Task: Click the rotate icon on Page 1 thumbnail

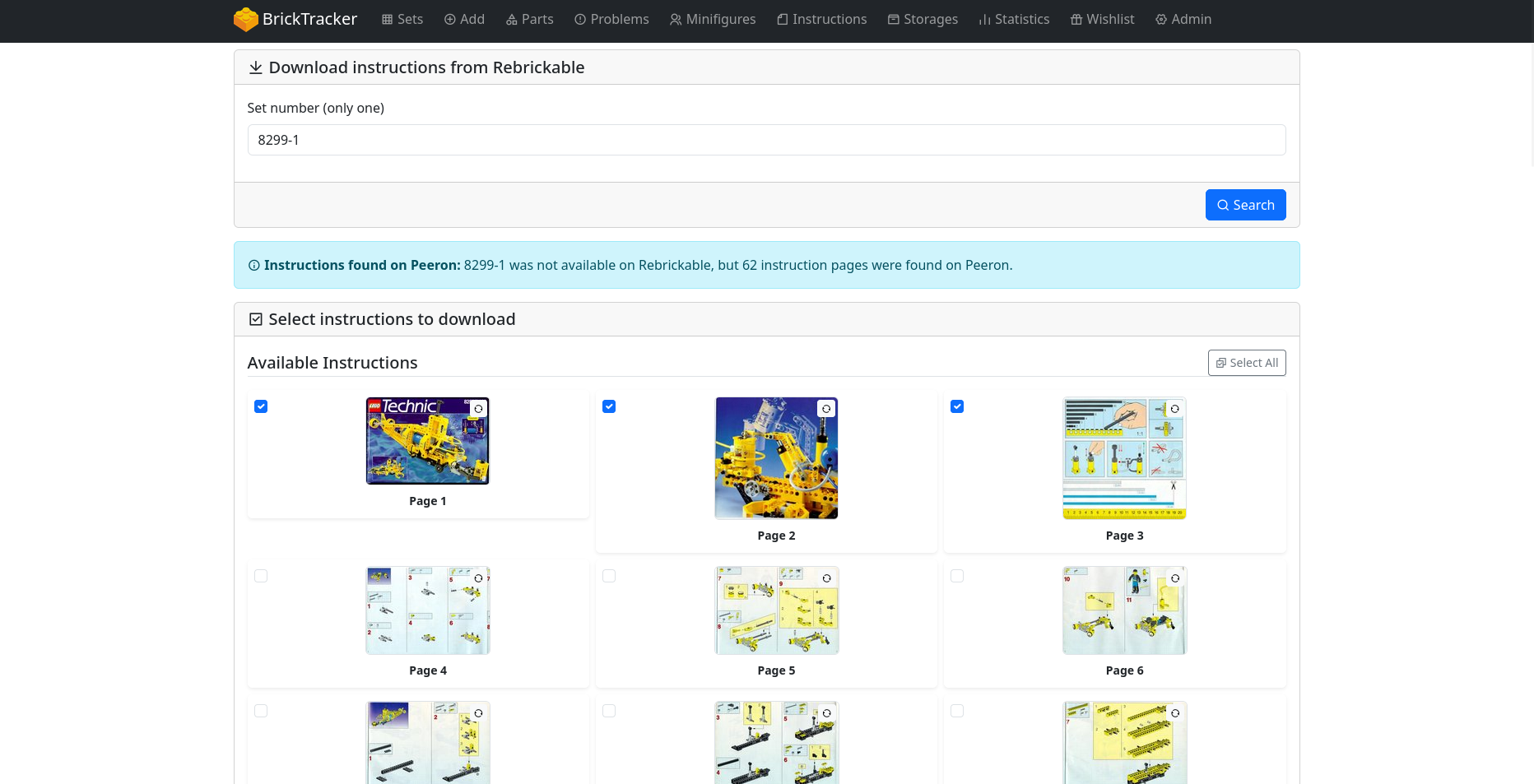Action: (x=478, y=409)
